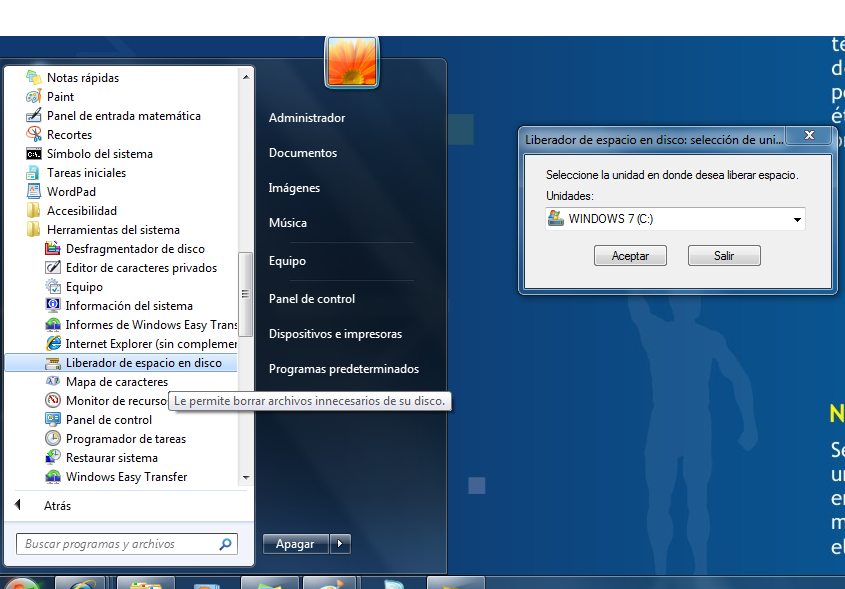845x589 pixels.
Task: Close the Liberador de espacio dialog
Action: pyautogui.click(x=809, y=135)
